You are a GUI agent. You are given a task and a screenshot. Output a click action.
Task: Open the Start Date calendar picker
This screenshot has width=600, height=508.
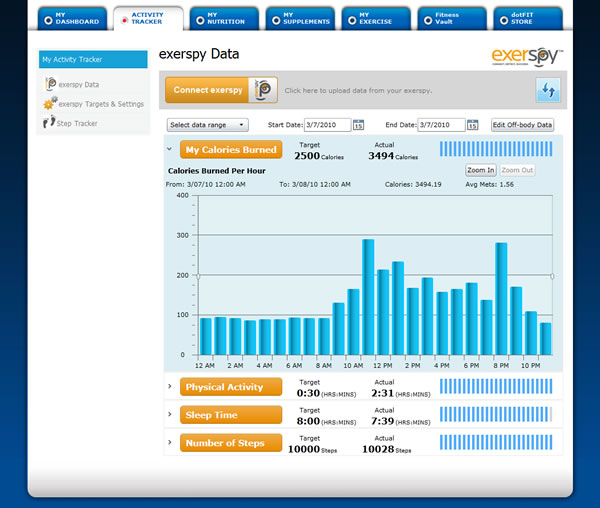(359, 125)
